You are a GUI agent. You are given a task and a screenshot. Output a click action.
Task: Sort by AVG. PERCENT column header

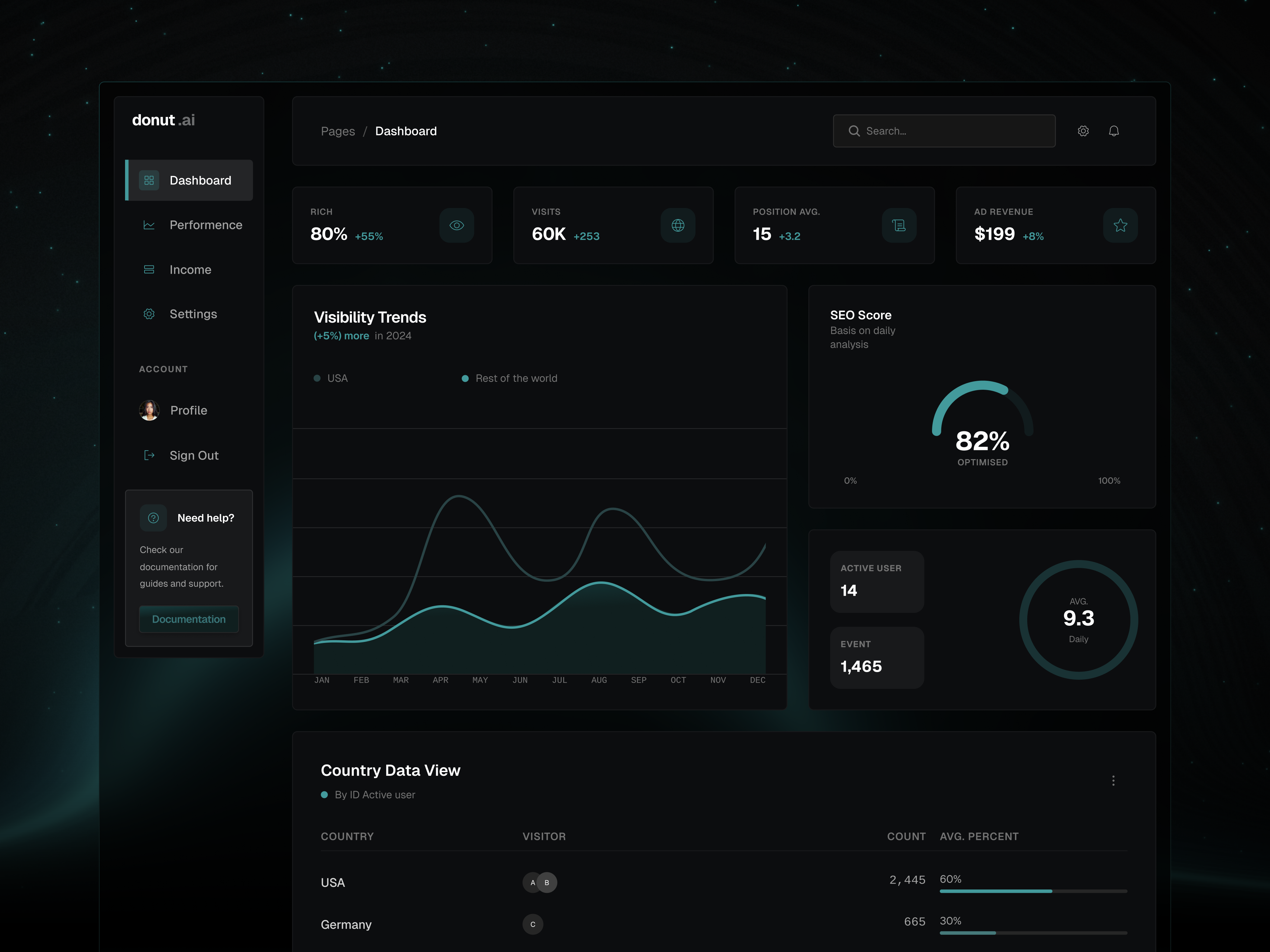[979, 837]
